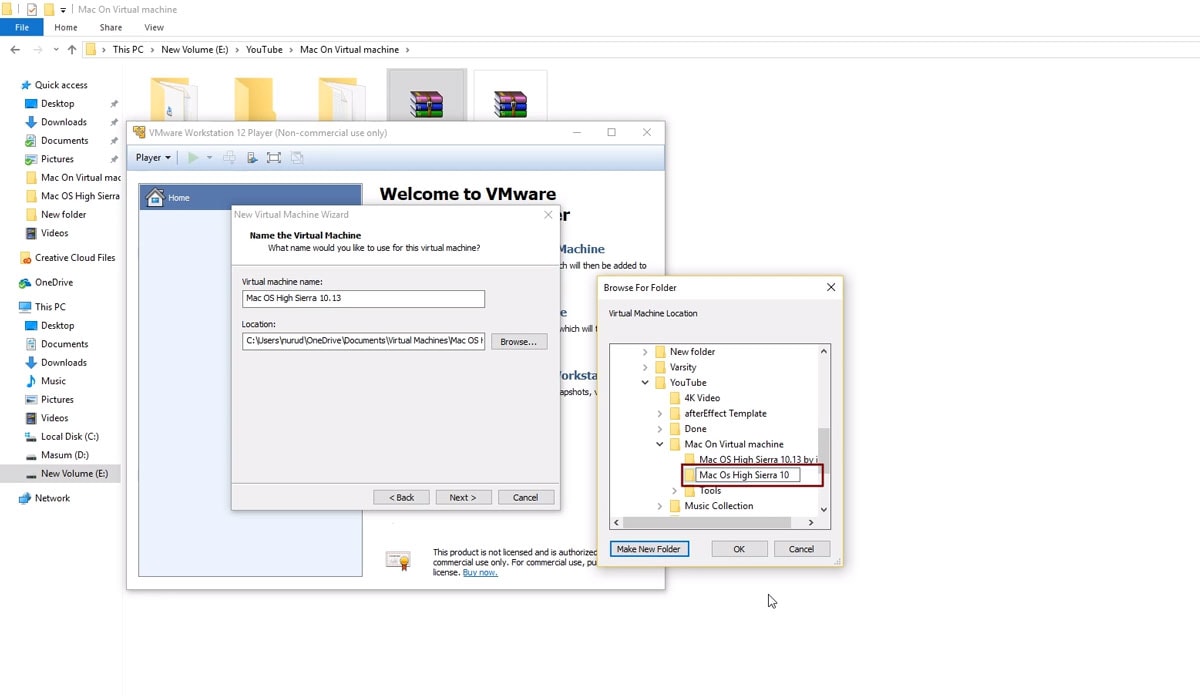Go back using Explorer's back arrow
Image resolution: width=1200 pixels, height=696 pixels.
pos(15,50)
